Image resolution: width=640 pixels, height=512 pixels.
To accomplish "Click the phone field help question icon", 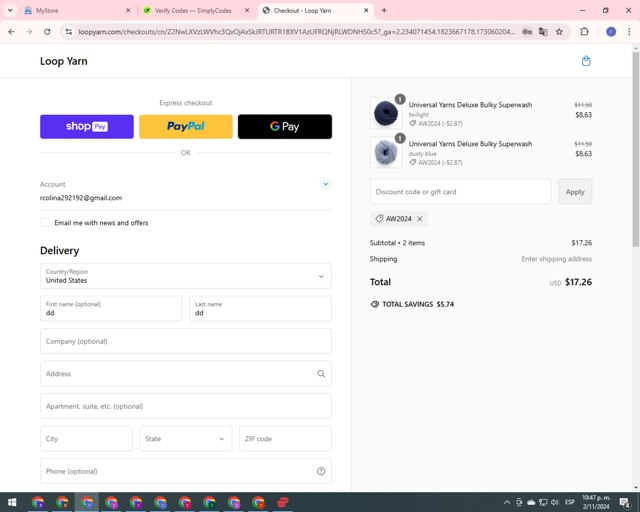I will (x=321, y=471).
